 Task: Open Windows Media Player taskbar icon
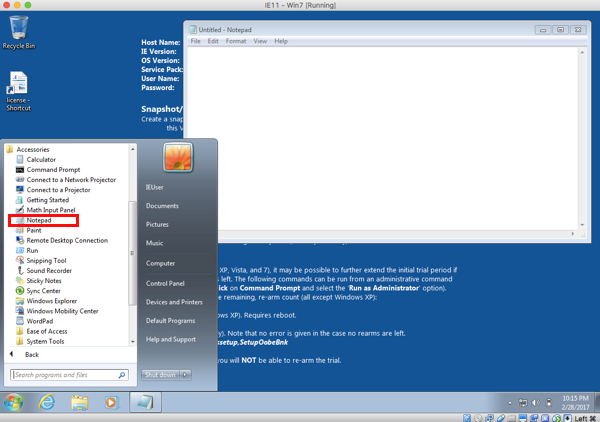click(111, 402)
